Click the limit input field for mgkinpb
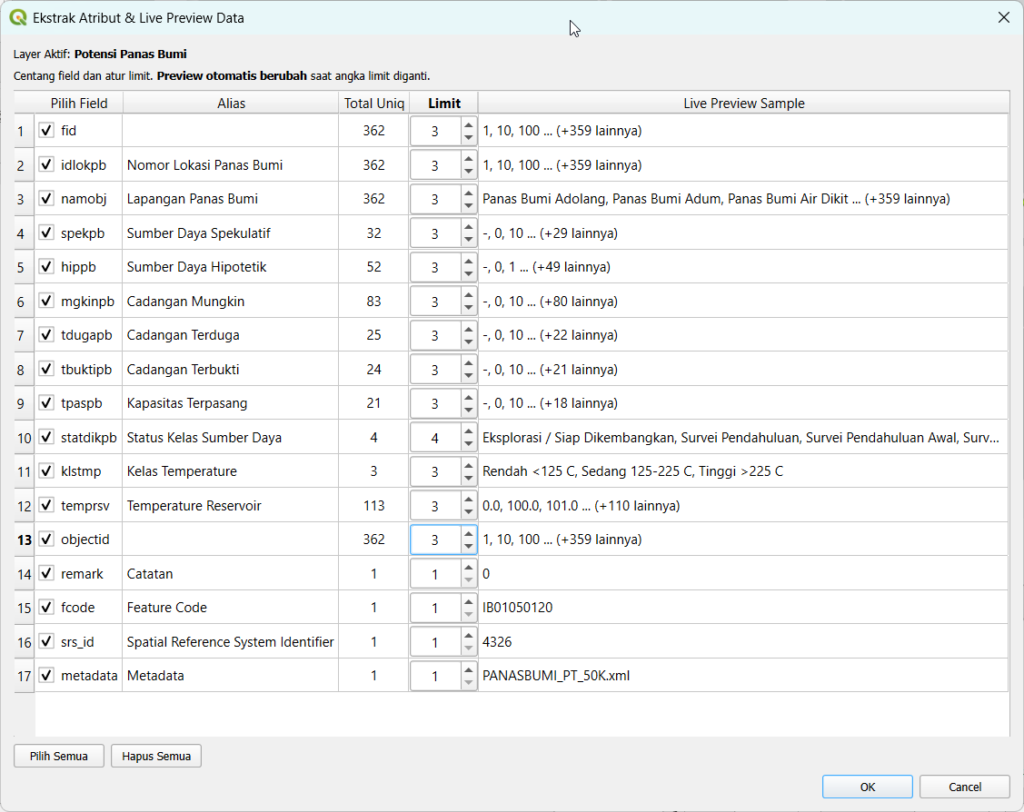 tap(435, 301)
